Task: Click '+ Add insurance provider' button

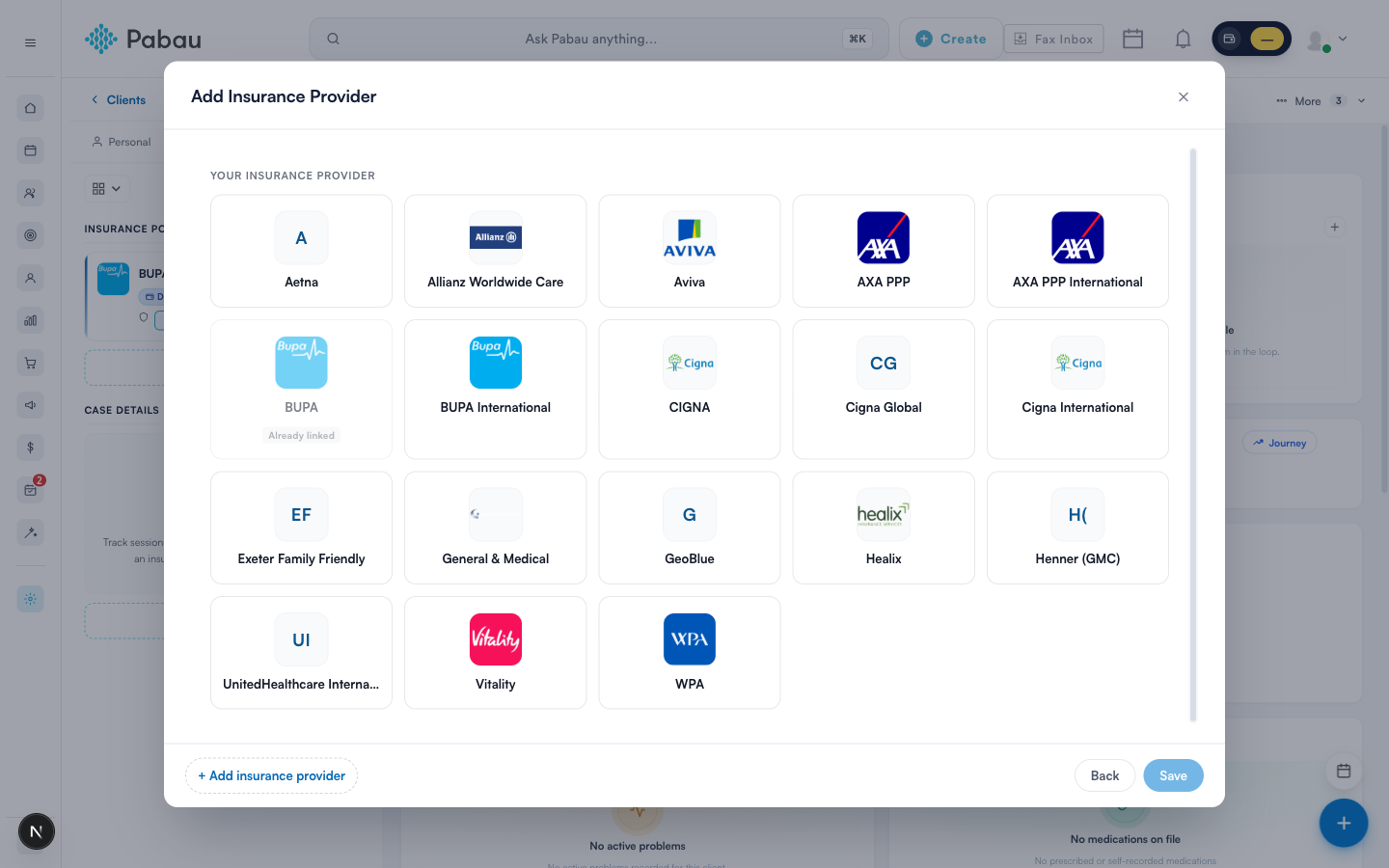Action: click(271, 775)
